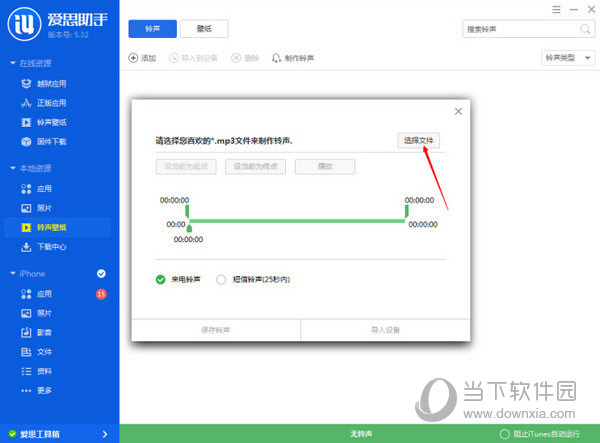Click the 选择文件 button

[419, 140]
